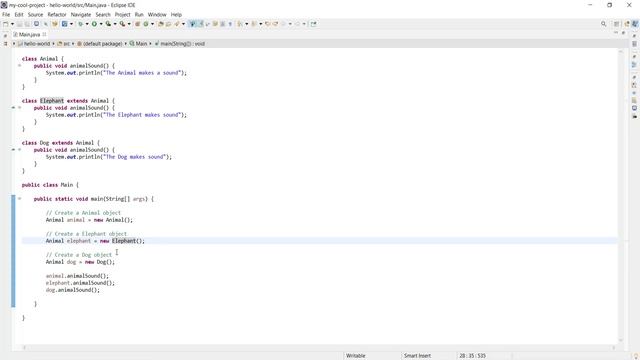Click the New Java Class icon
The width and height of the screenshot is (640, 360).
tap(146, 24)
